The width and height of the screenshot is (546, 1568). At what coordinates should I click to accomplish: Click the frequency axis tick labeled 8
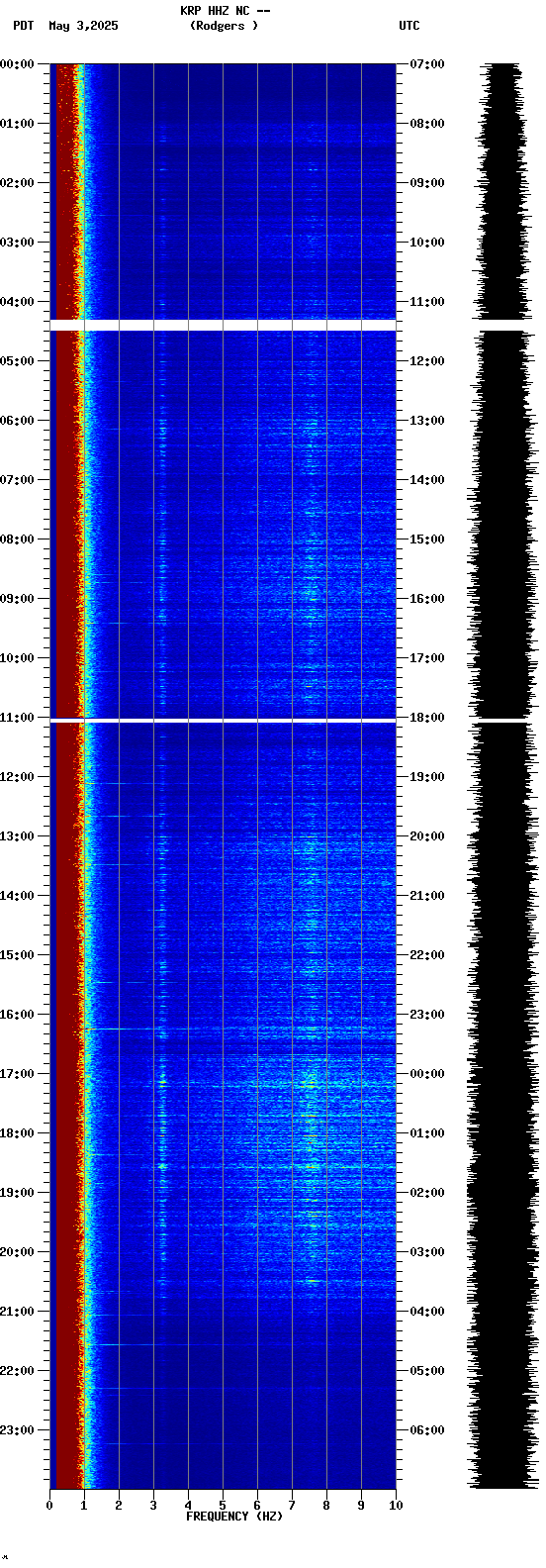coord(326,1506)
